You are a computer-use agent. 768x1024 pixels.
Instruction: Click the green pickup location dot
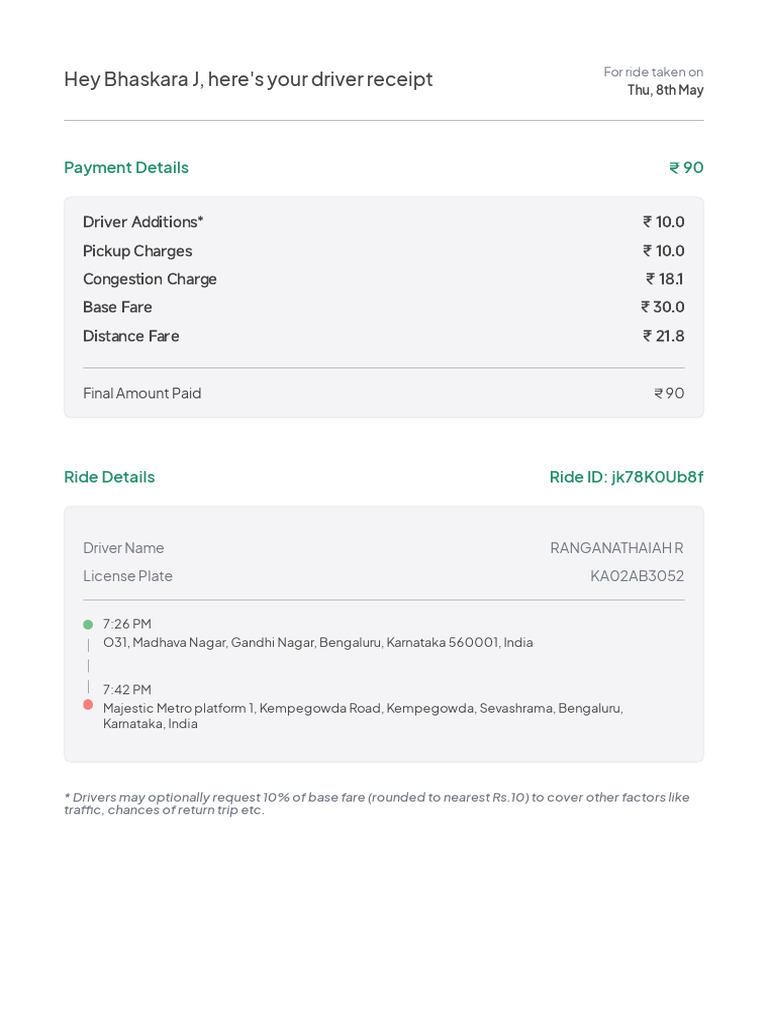pyautogui.click(x=88, y=625)
